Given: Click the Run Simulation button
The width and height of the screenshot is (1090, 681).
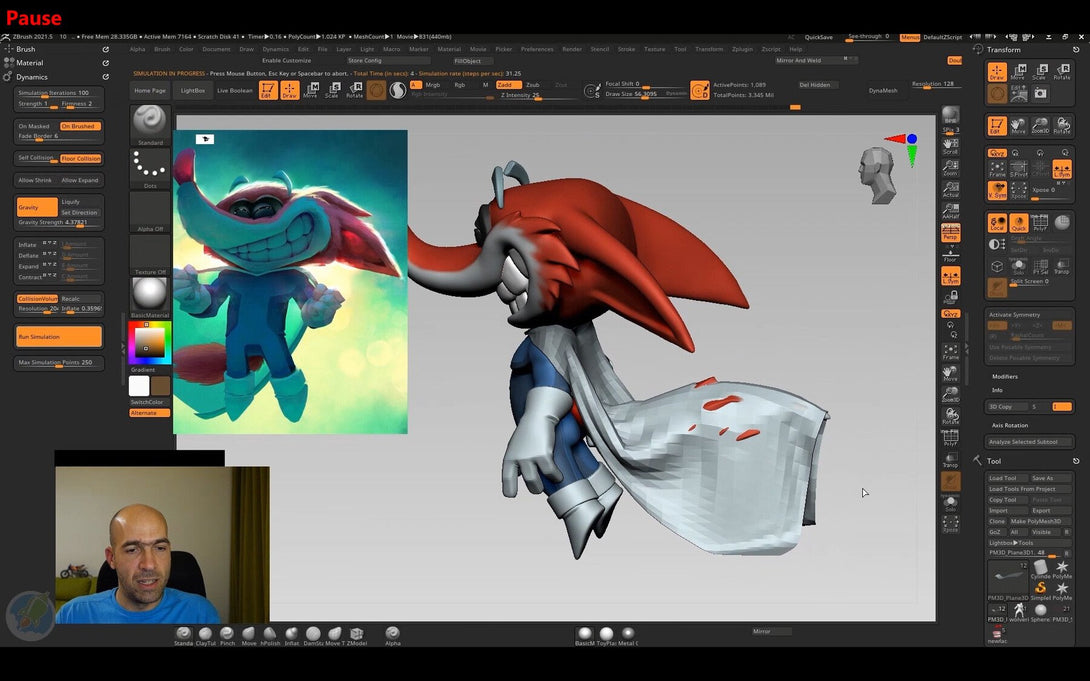Looking at the screenshot, I should 59,336.
